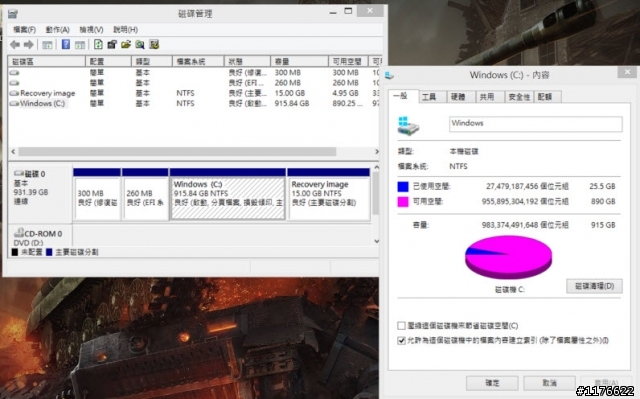Viewport: 640px width, 399px height.
Task: Sort by the 狀態 column header
Action: click(247, 61)
